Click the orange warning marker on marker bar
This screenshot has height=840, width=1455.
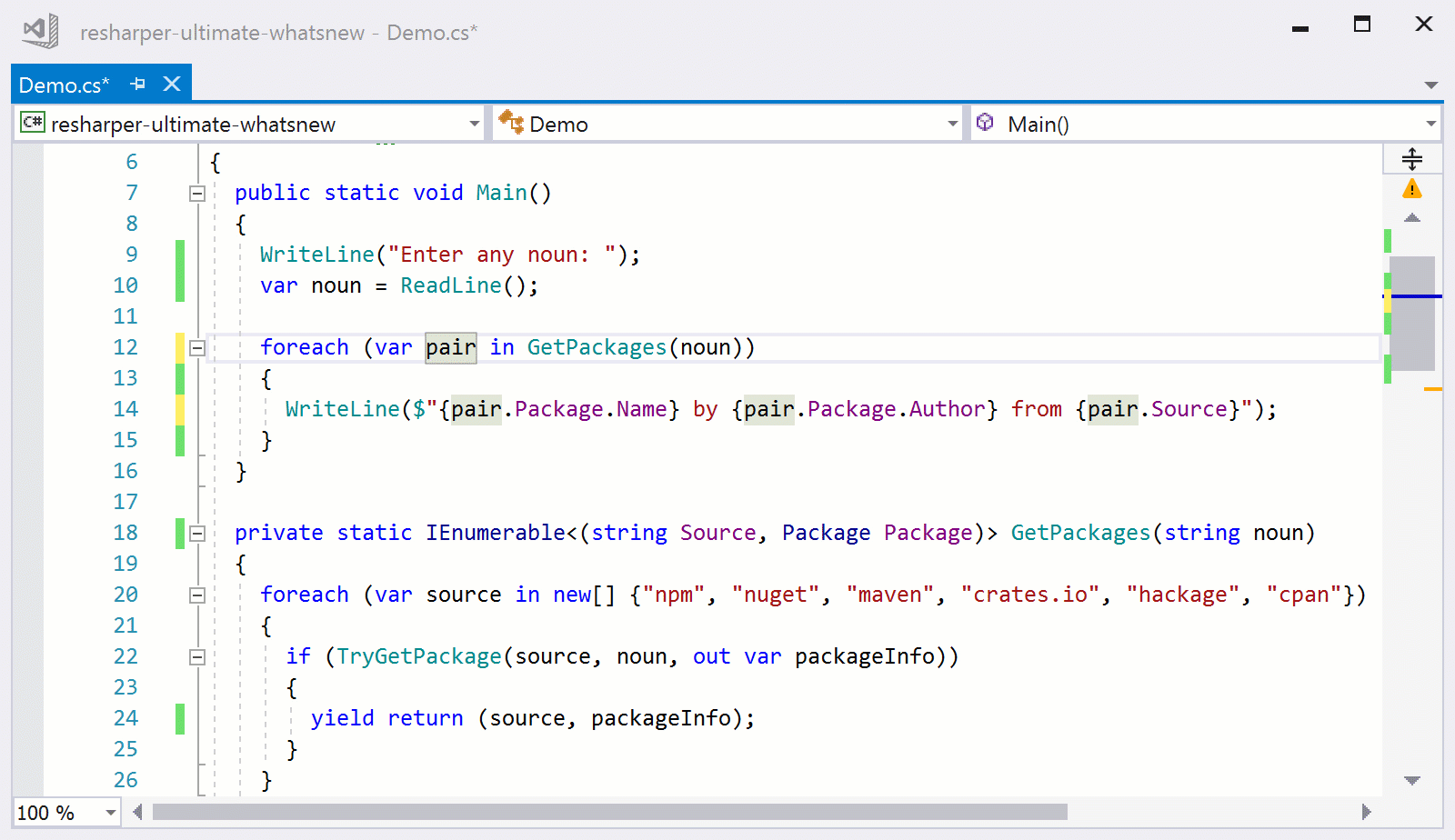coord(1433,389)
